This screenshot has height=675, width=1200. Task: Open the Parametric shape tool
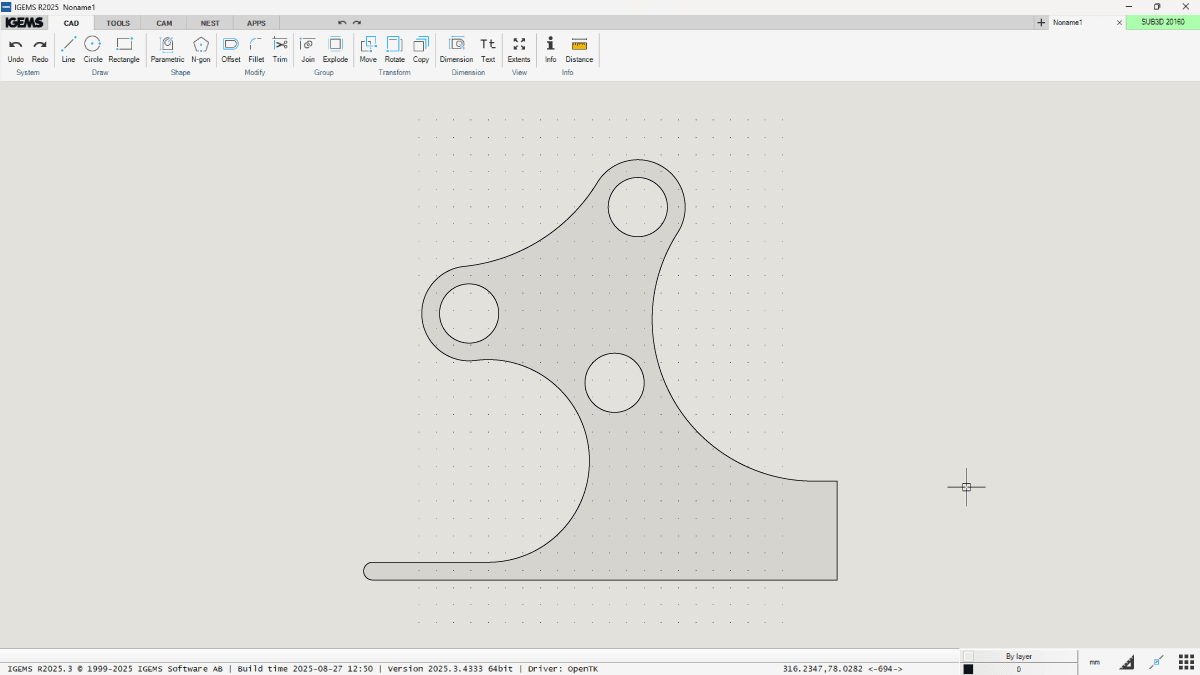click(167, 48)
